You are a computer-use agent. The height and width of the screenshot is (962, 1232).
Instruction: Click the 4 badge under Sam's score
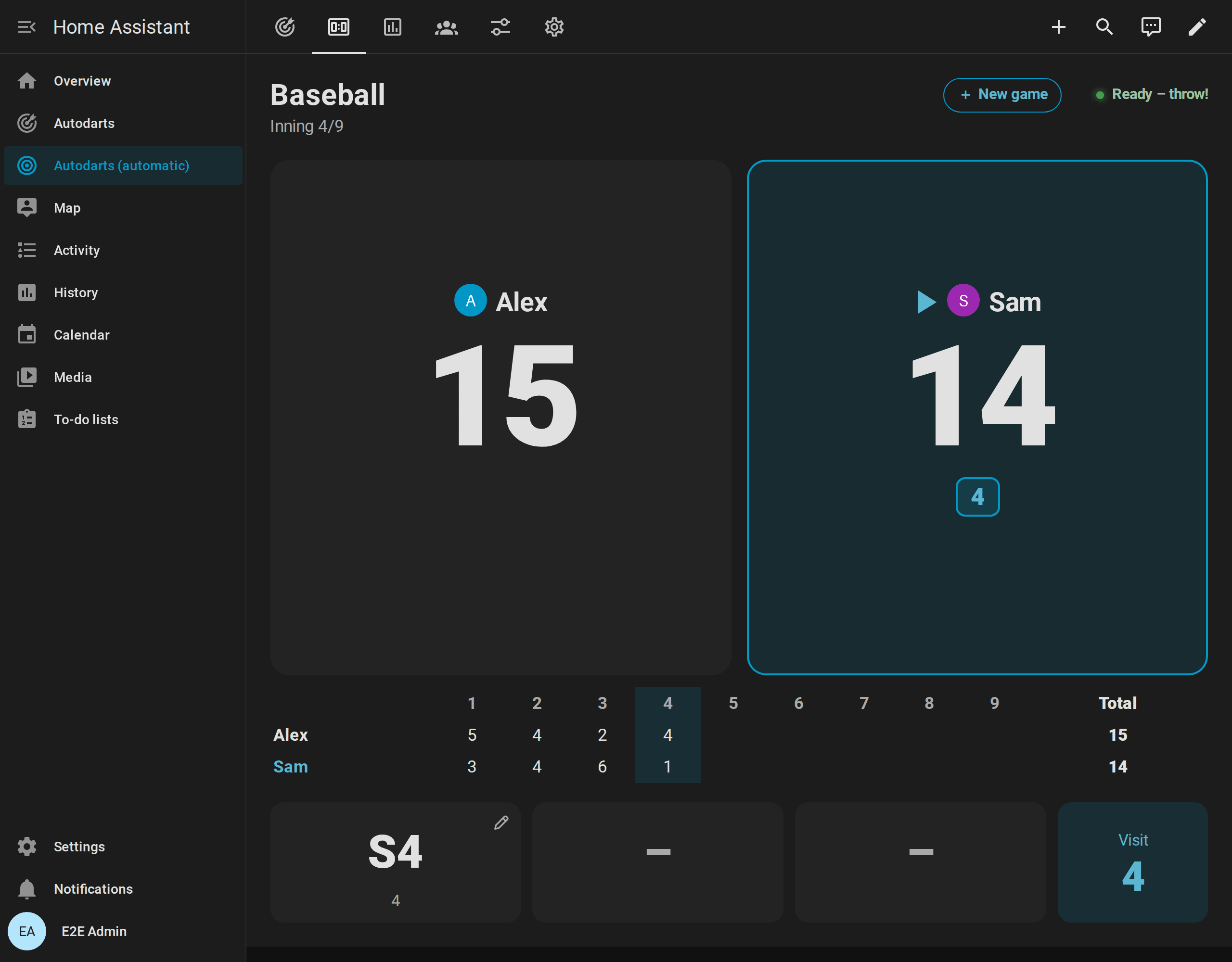click(x=977, y=496)
